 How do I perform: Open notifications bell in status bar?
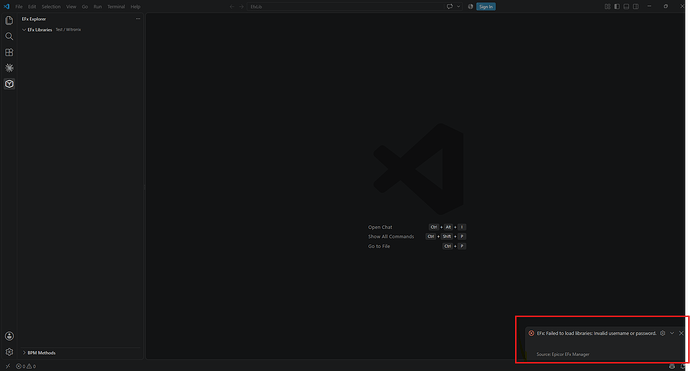click(x=683, y=366)
